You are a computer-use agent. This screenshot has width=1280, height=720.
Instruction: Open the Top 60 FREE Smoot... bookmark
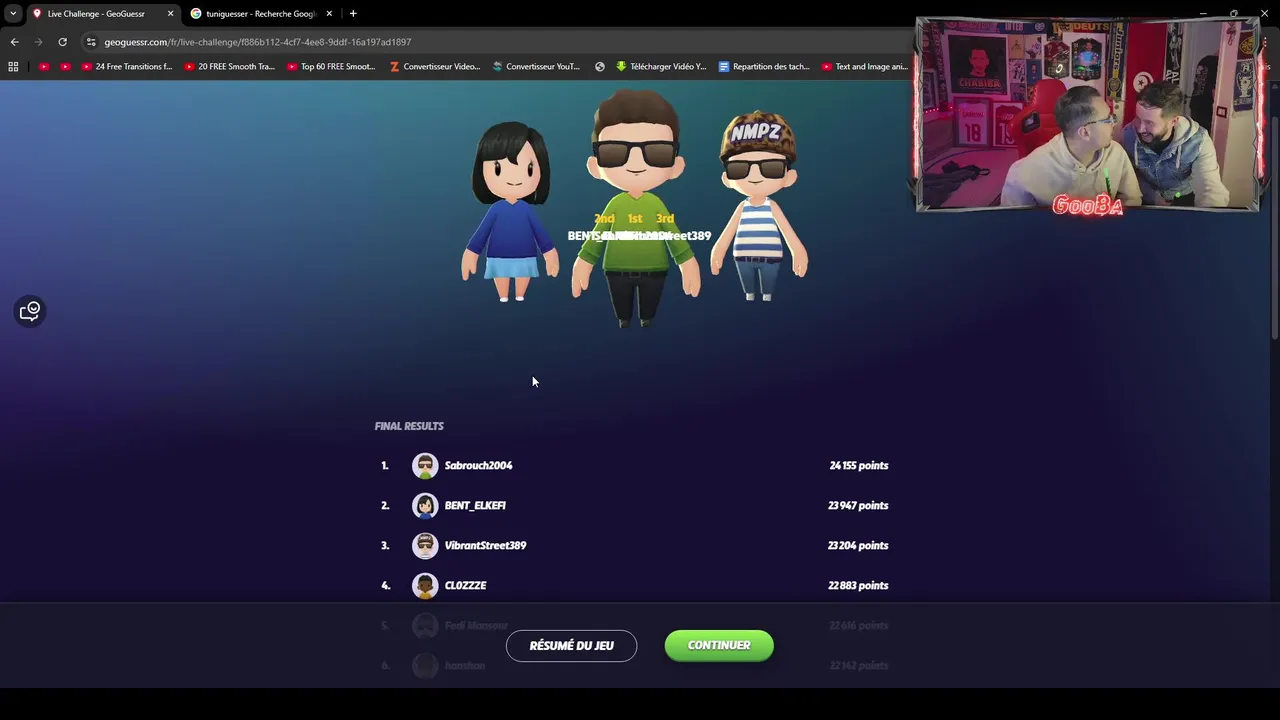click(x=331, y=67)
